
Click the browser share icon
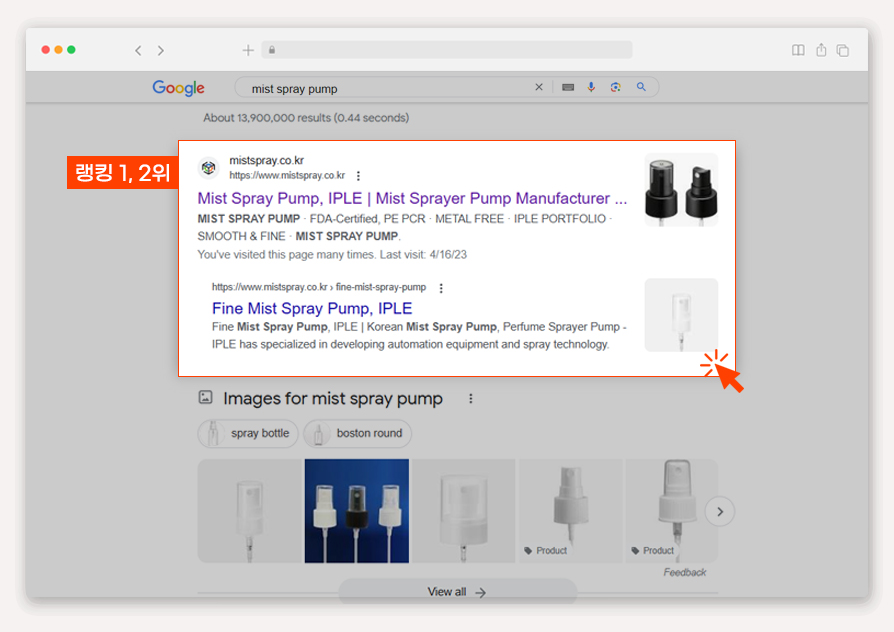click(821, 50)
